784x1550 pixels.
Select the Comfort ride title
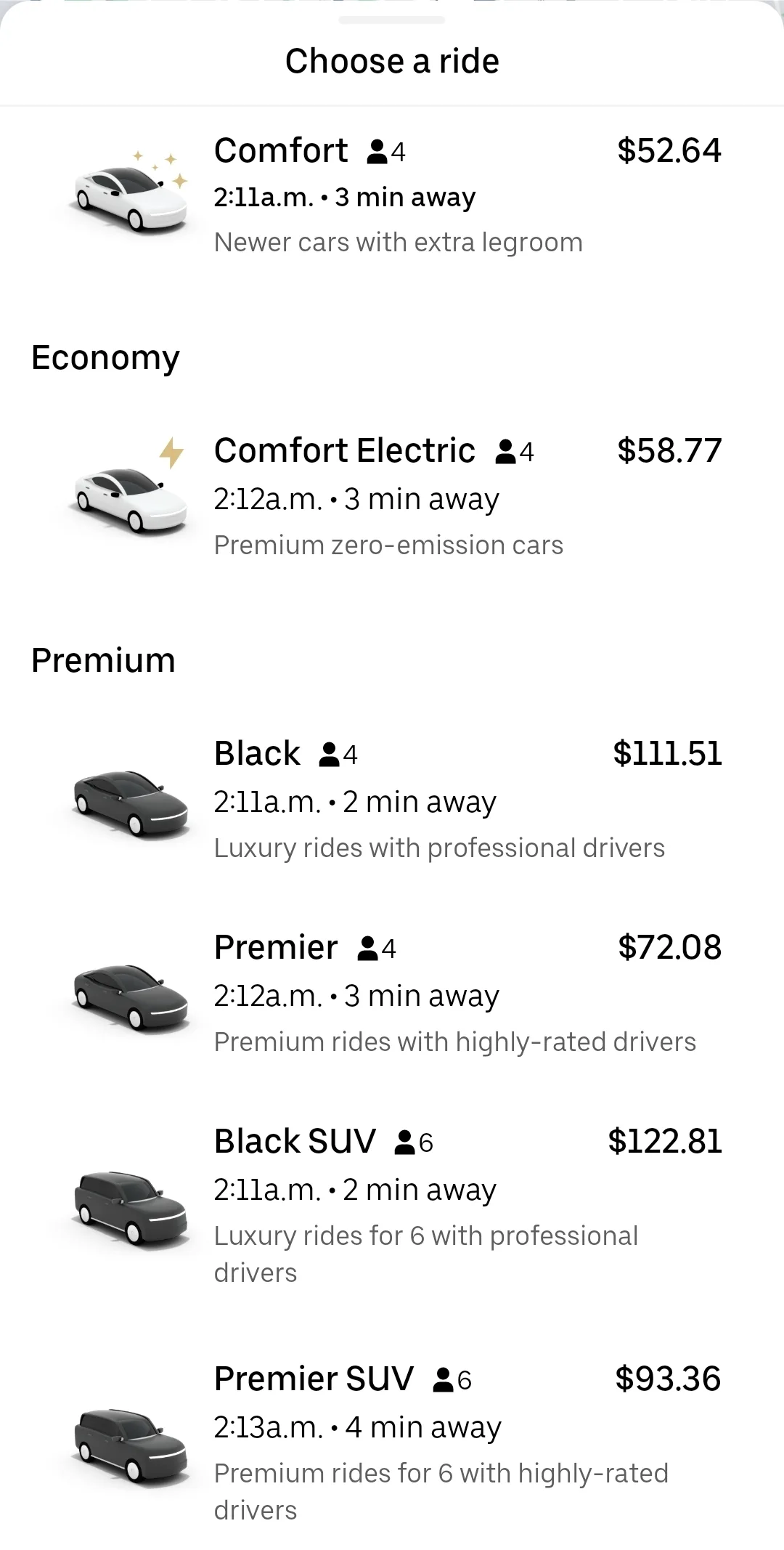pyautogui.click(x=281, y=151)
